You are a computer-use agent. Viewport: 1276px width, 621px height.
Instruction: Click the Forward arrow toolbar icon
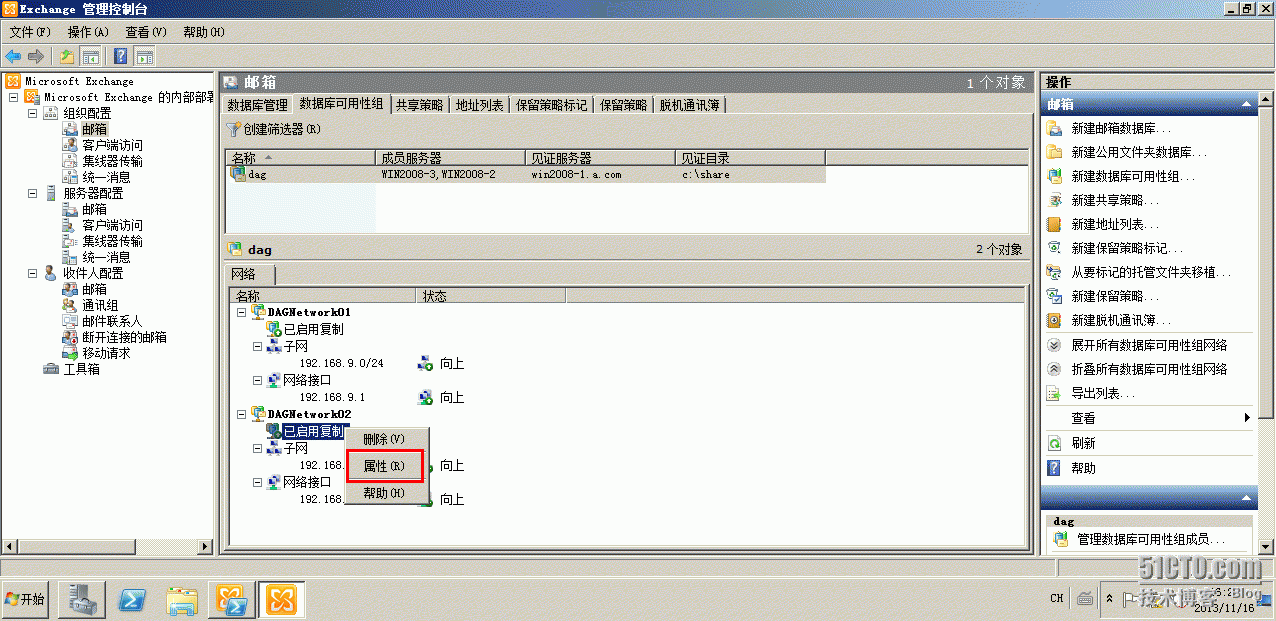coord(36,56)
